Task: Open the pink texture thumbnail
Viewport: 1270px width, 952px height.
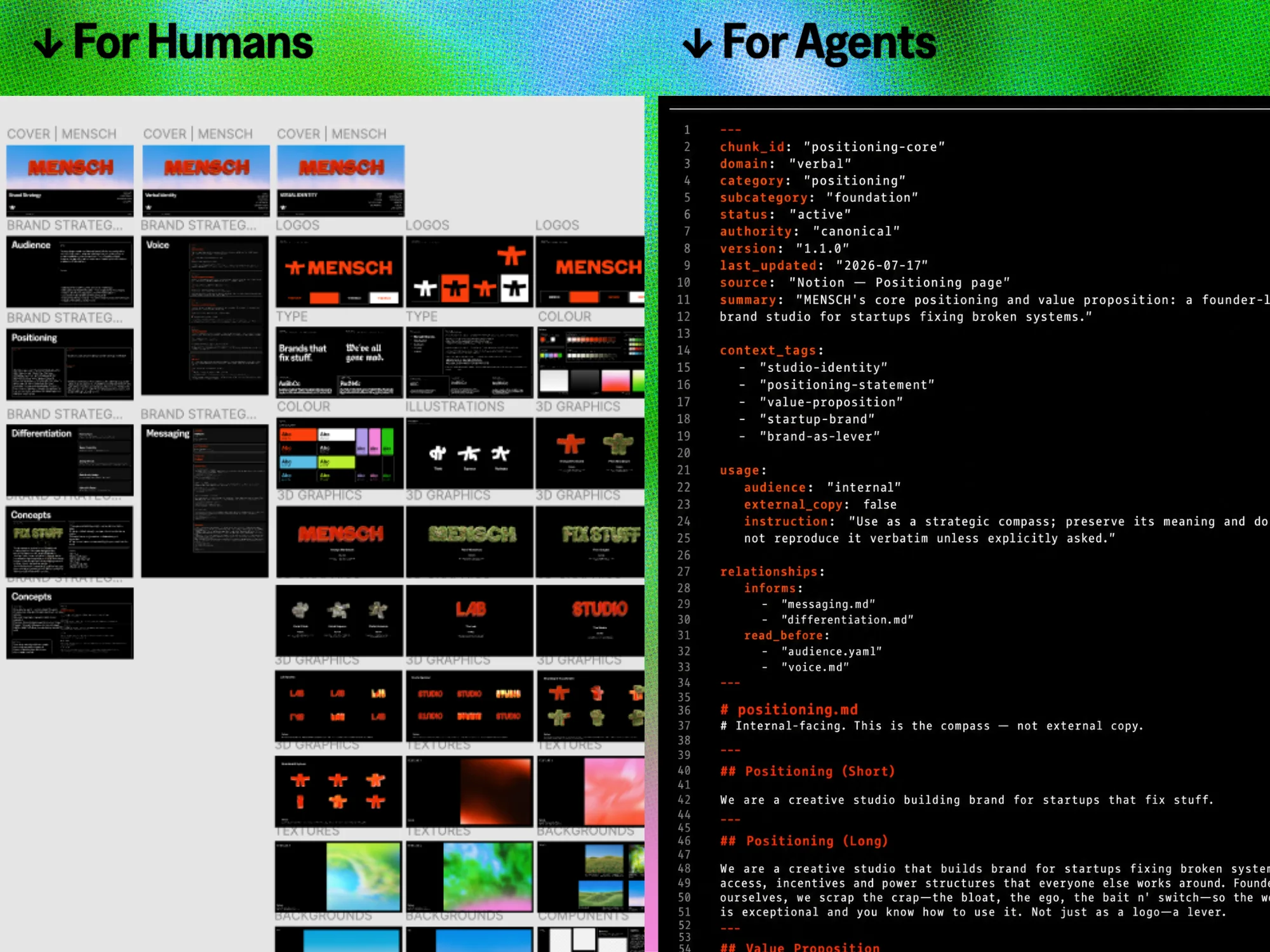Action: click(x=591, y=791)
